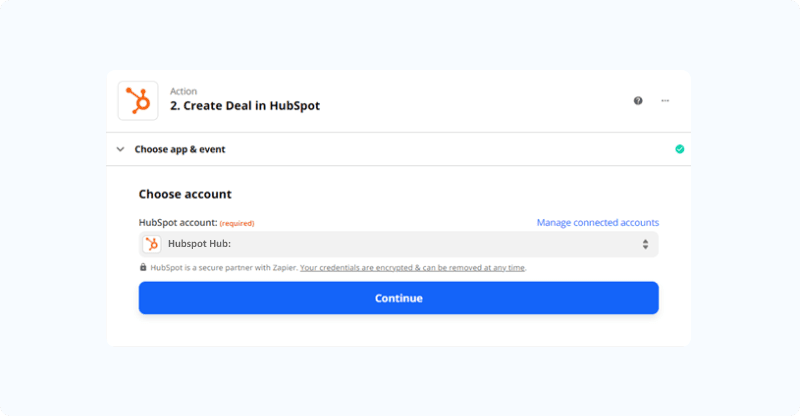Collapse the Choose app & event chevron
The width and height of the screenshot is (800, 416).
tap(120, 149)
